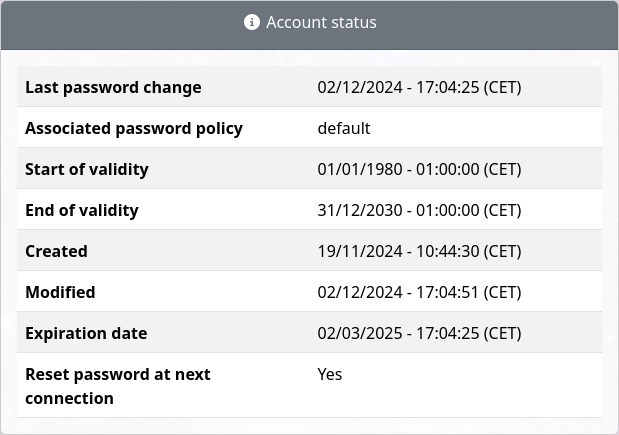Image resolution: width=619 pixels, height=435 pixels.
Task: Click the 31/12/2030 end of validity value
Action: point(419,210)
